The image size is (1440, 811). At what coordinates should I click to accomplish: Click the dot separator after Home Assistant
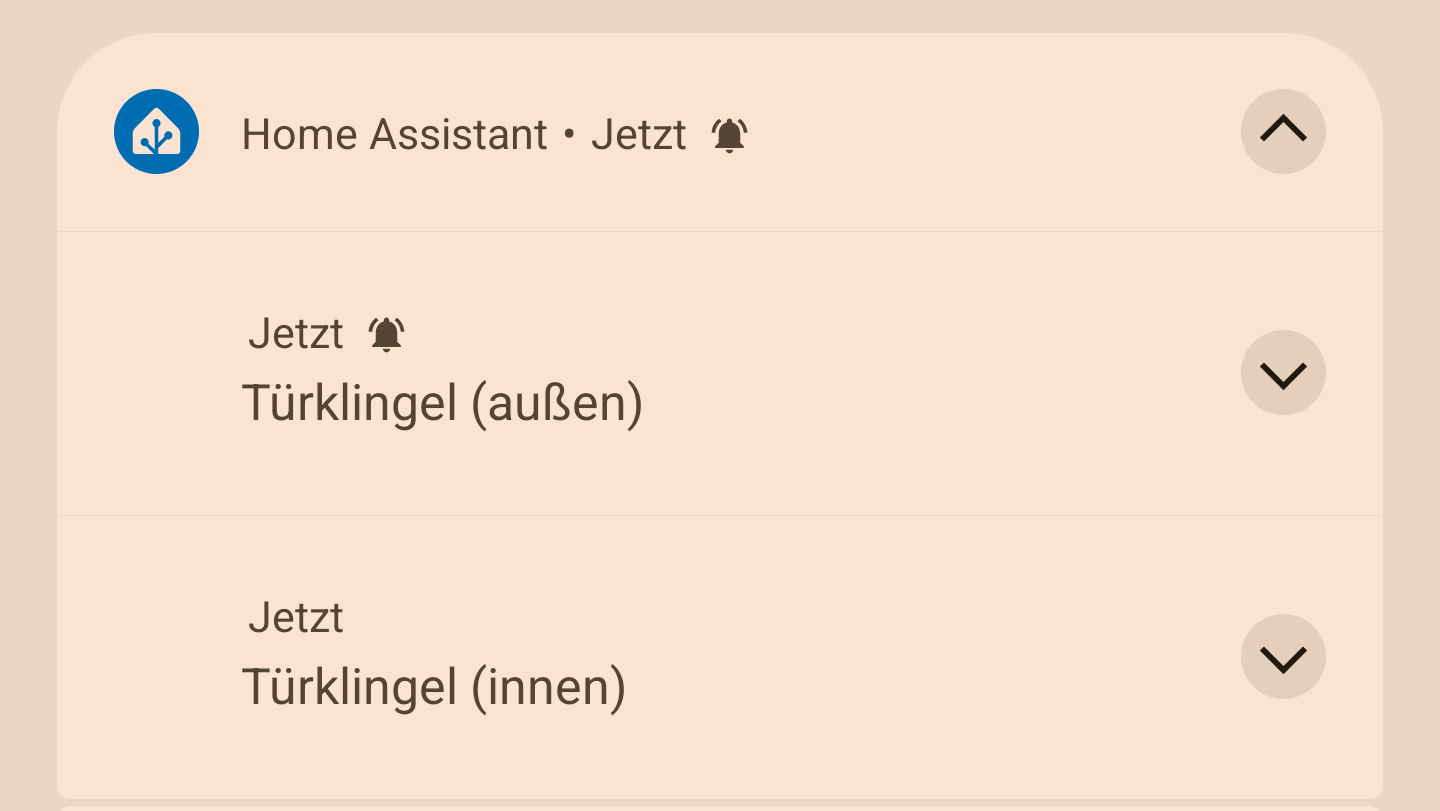click(x=569, y=135)
